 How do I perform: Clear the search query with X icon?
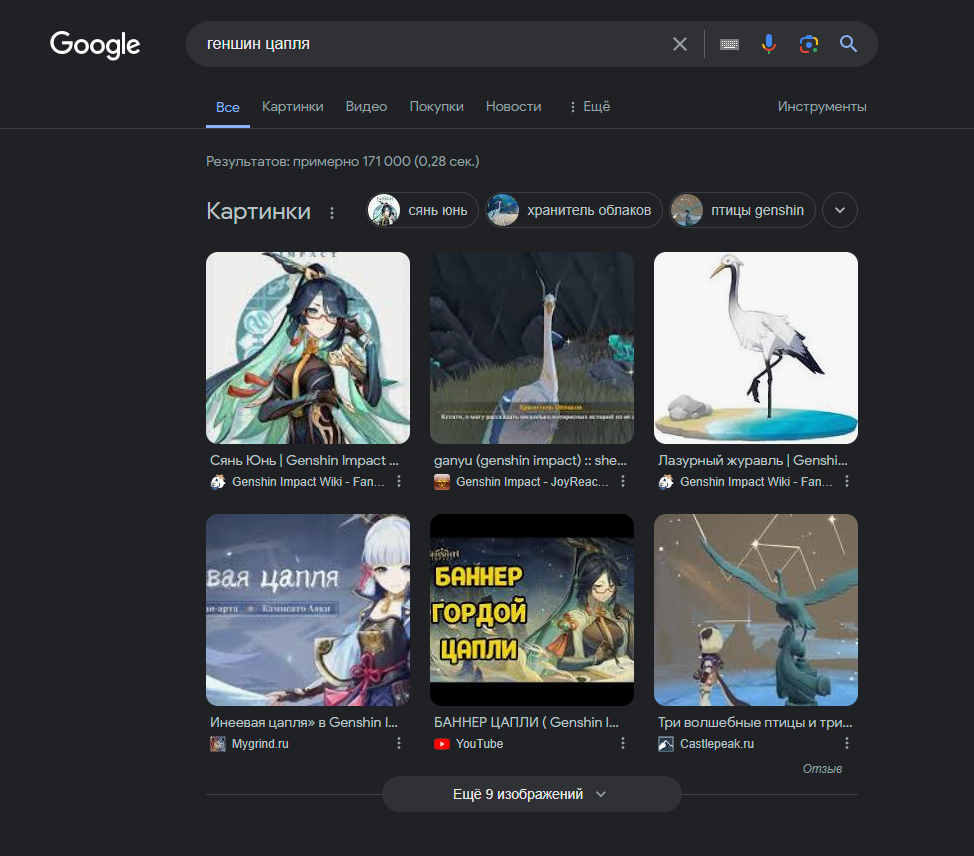pos(680,44)
